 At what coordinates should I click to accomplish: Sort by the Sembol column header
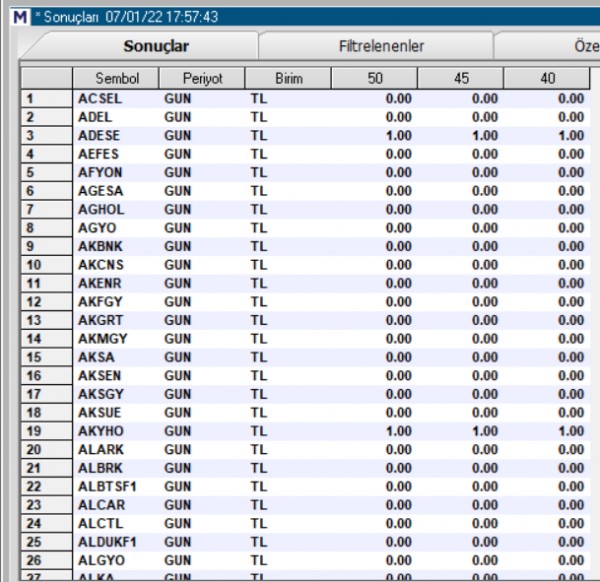[x=116, y=78]
